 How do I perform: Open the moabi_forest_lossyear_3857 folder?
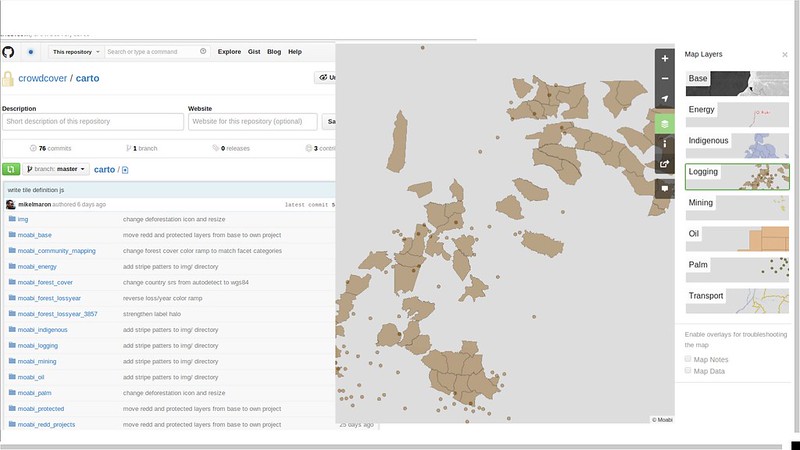[x=57, y=314]
